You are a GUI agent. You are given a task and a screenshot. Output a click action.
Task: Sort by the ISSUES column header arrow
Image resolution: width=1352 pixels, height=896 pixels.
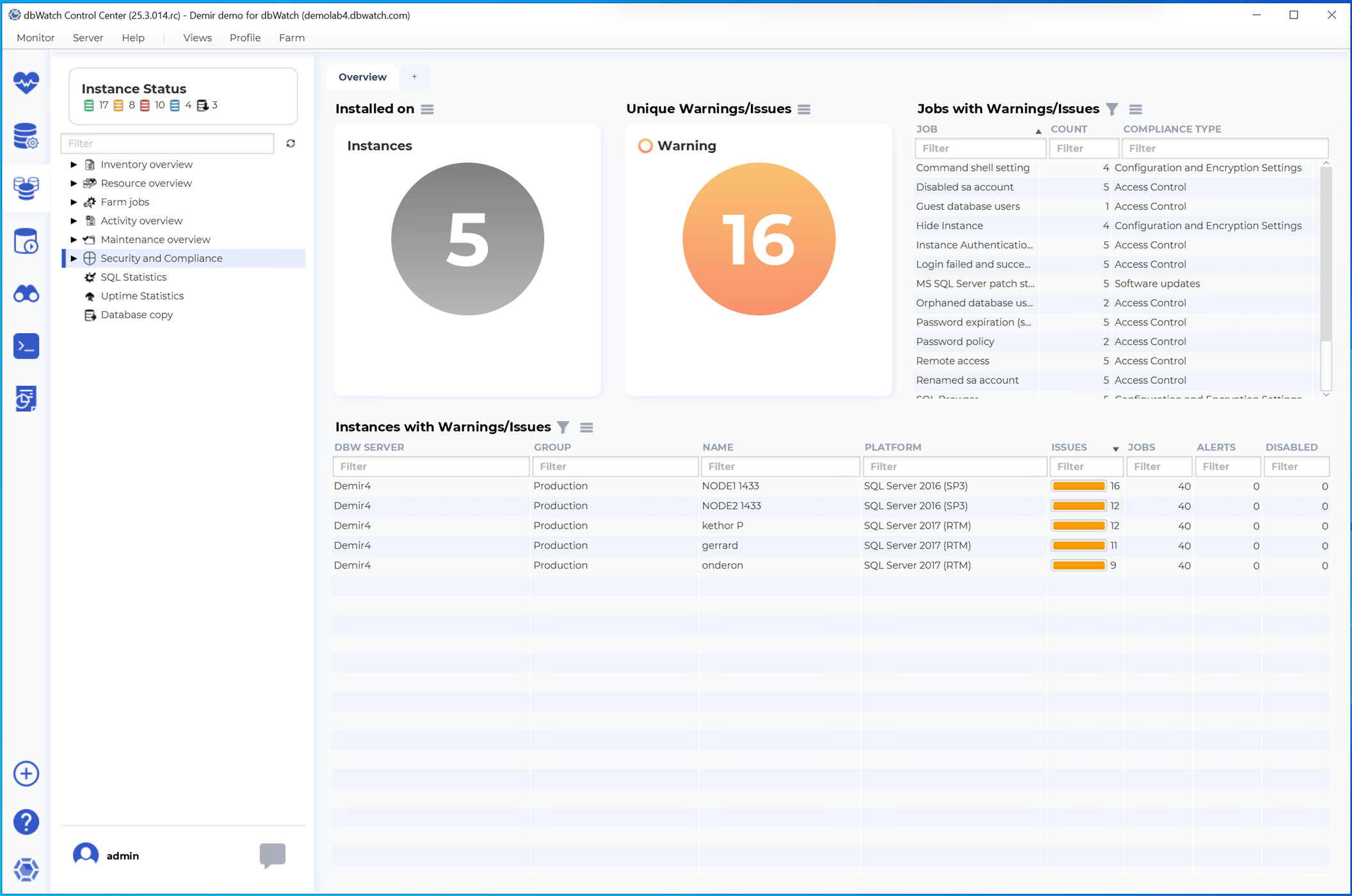[x=1115, y=448]
